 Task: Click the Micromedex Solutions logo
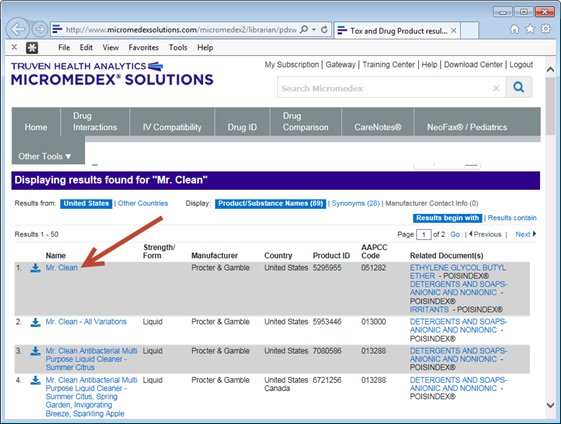[x=112, y=74]
